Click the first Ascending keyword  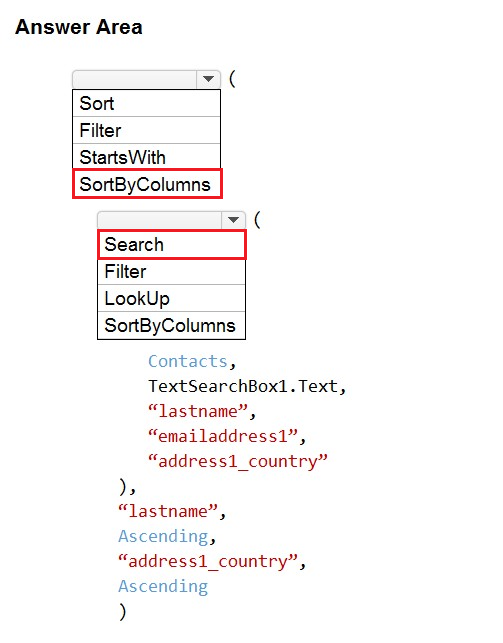[x=163, y=536]
